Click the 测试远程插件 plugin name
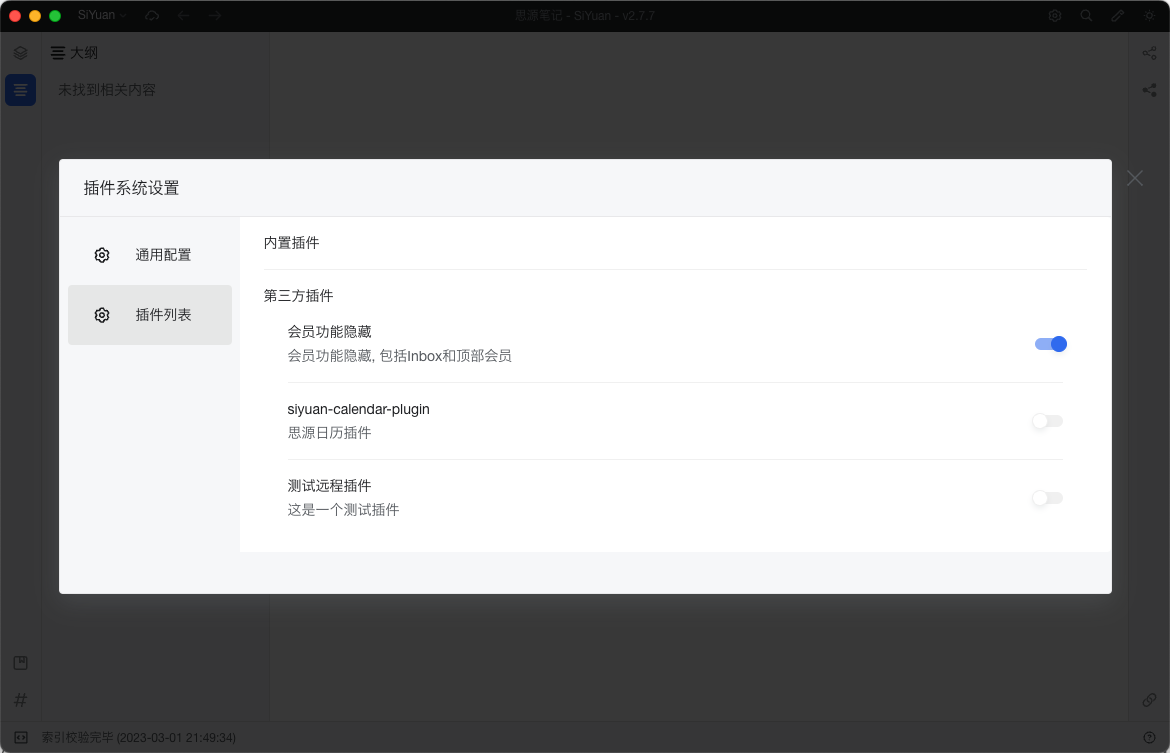This screenshot has height=753, width=1170. click(x=330, y=486)
